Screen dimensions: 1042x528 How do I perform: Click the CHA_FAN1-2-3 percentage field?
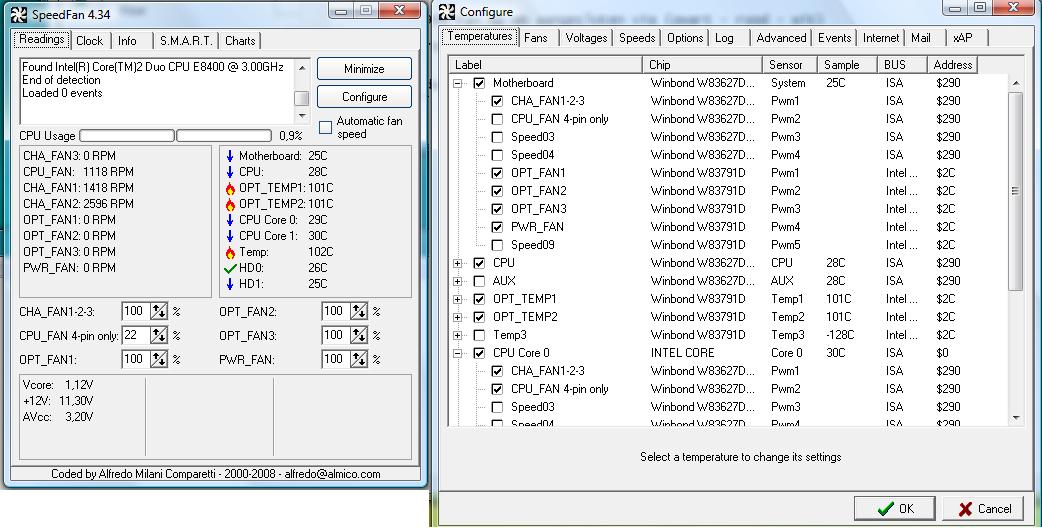tap(136, 311)
